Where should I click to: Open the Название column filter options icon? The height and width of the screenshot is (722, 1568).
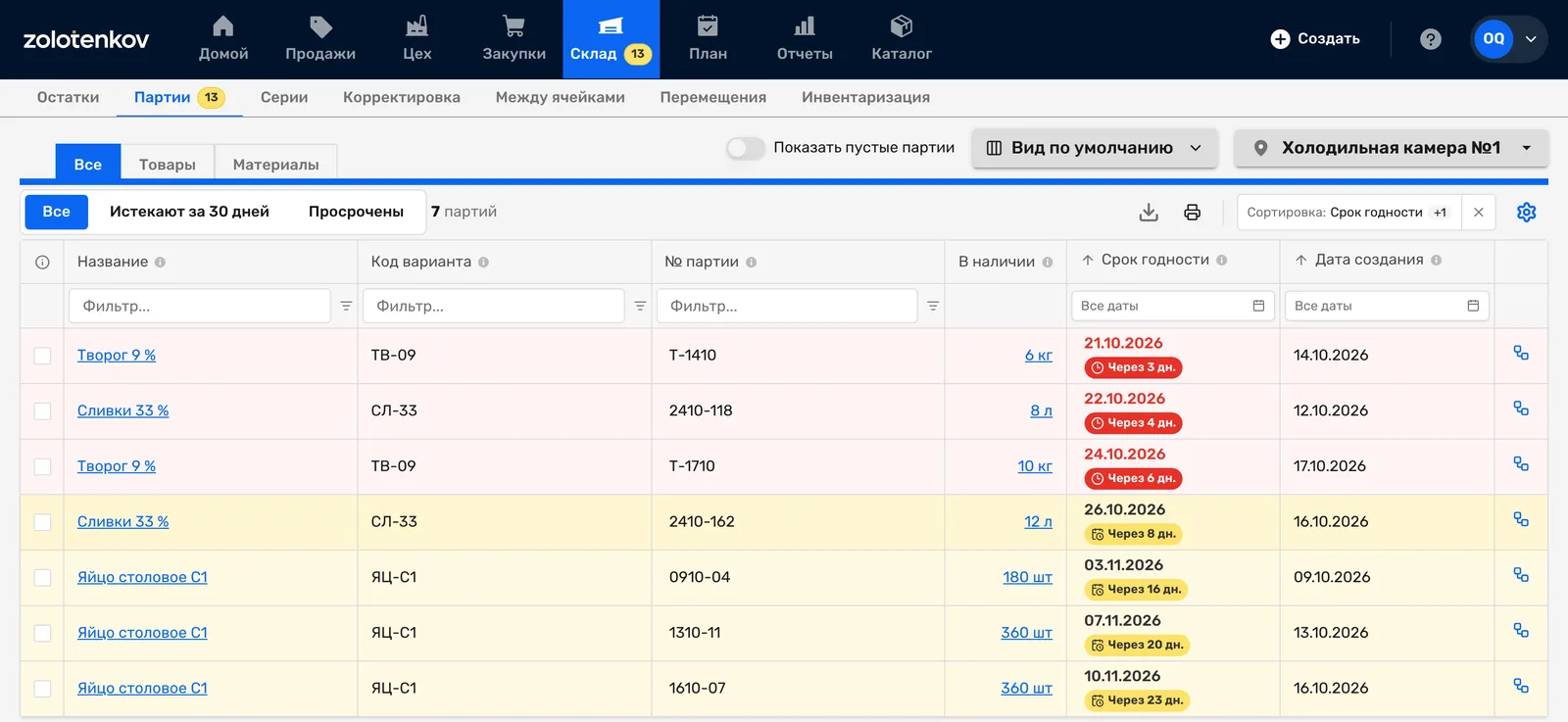coord(346,307)
